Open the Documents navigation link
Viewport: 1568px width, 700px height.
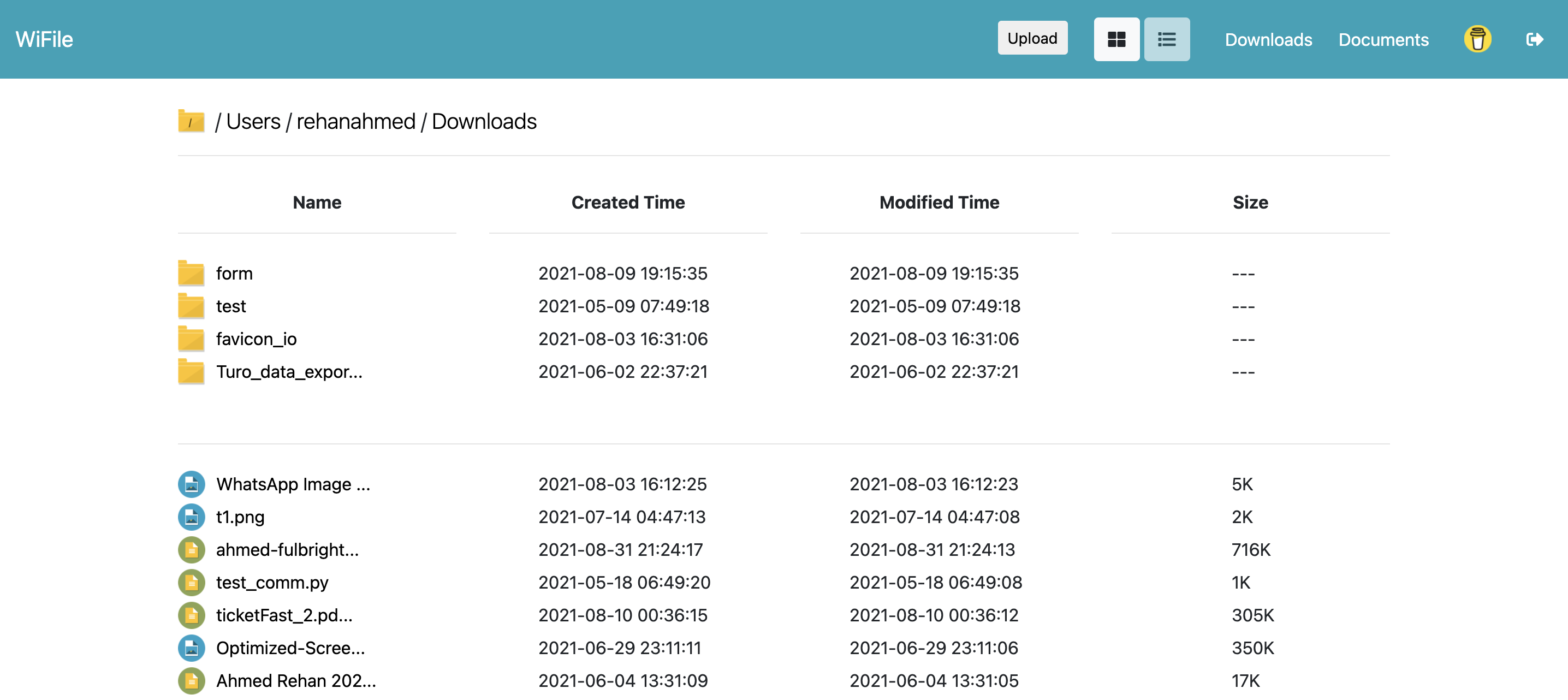[1383, 40]
